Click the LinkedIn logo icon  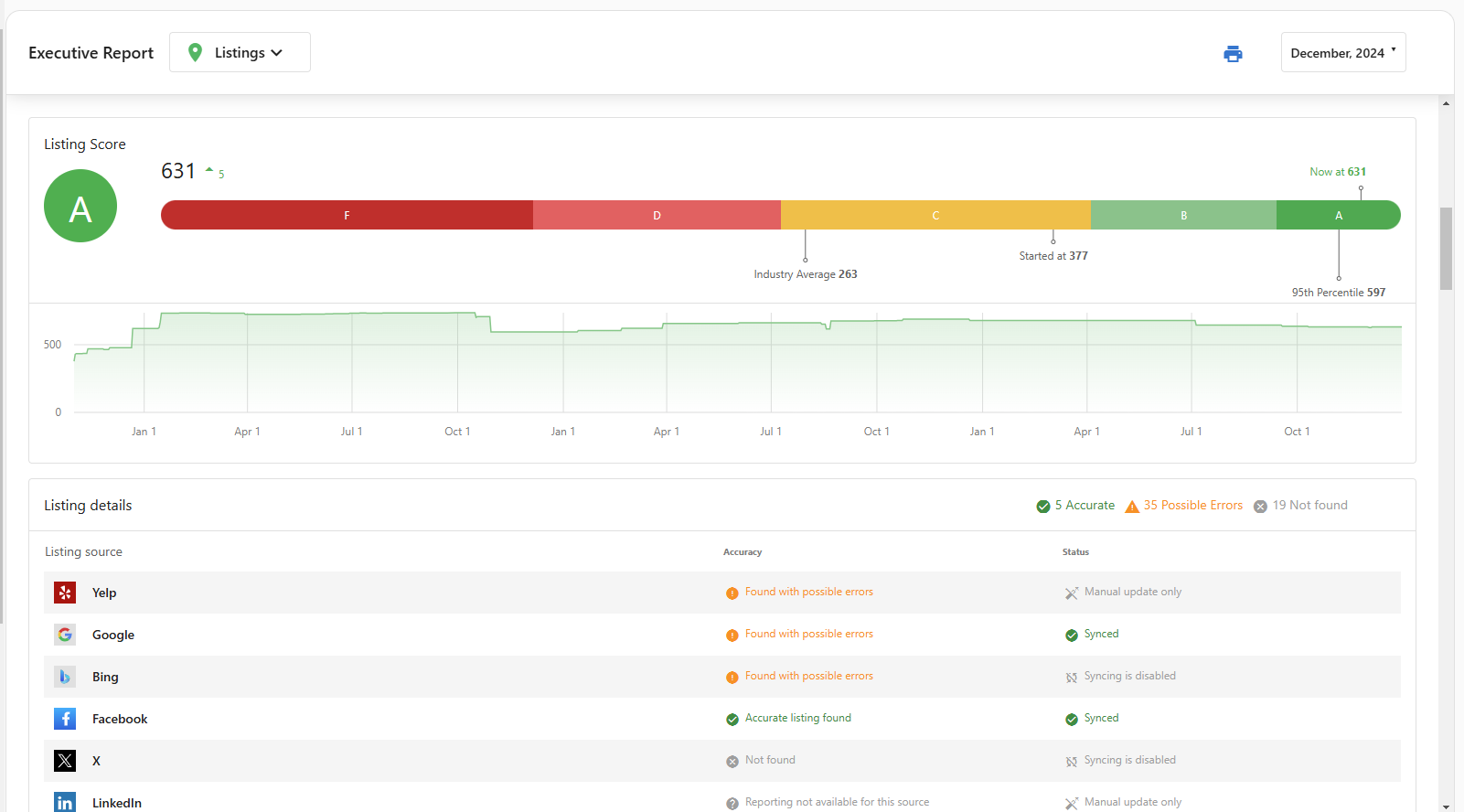pyautogui.click(x=65, y=802)
